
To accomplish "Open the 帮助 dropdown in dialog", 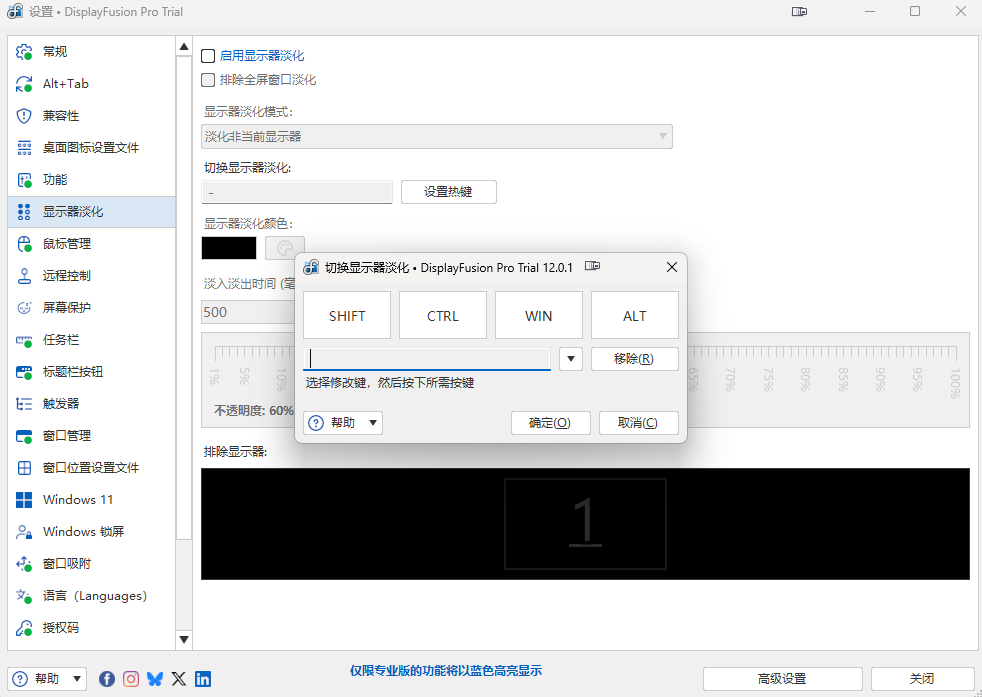I will [343, 423].
